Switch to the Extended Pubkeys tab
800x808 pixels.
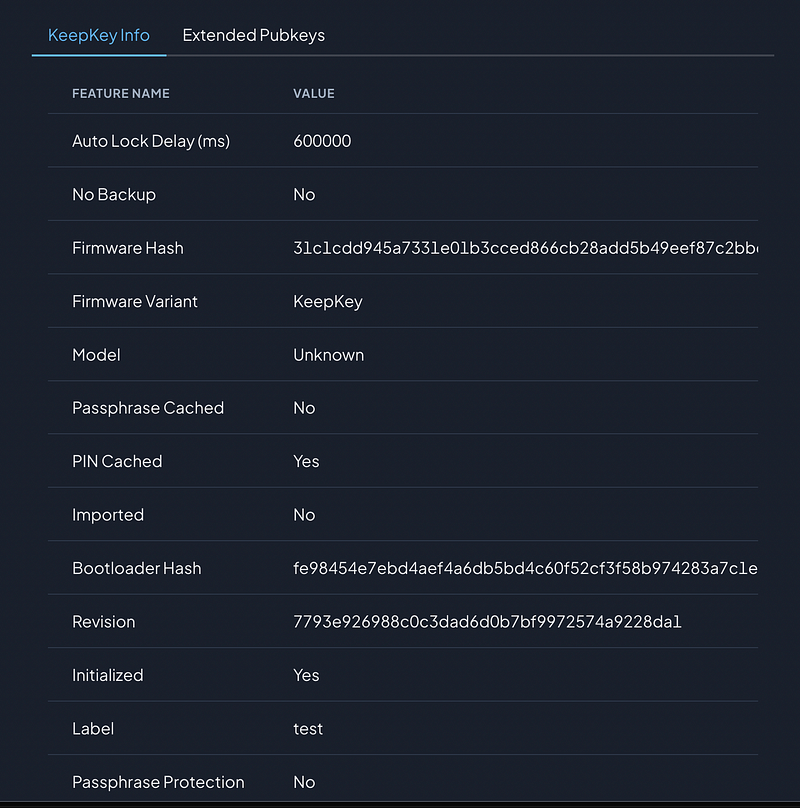pos(253,35)
